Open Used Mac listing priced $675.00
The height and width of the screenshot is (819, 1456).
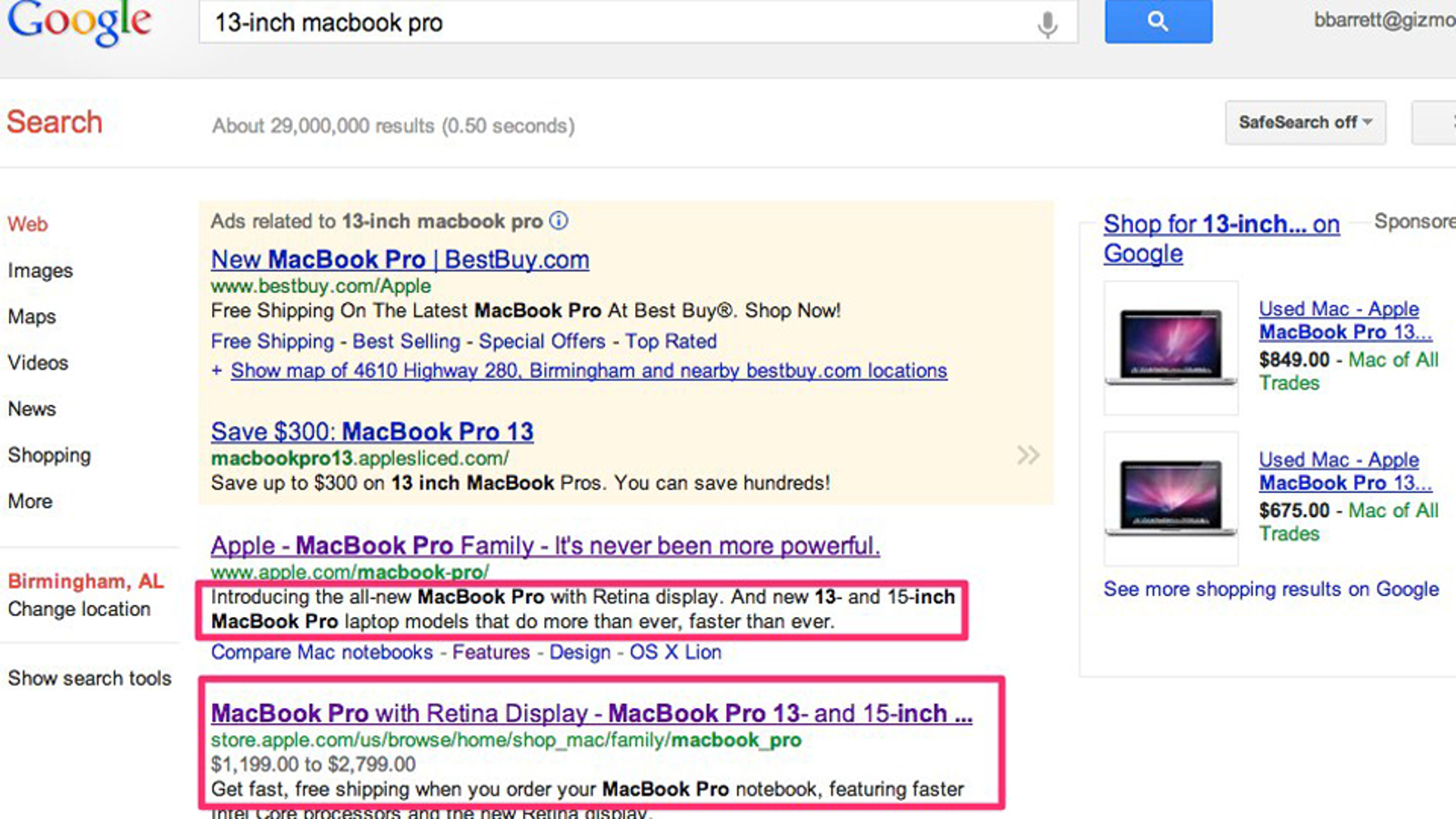[x=1345, y=471]
